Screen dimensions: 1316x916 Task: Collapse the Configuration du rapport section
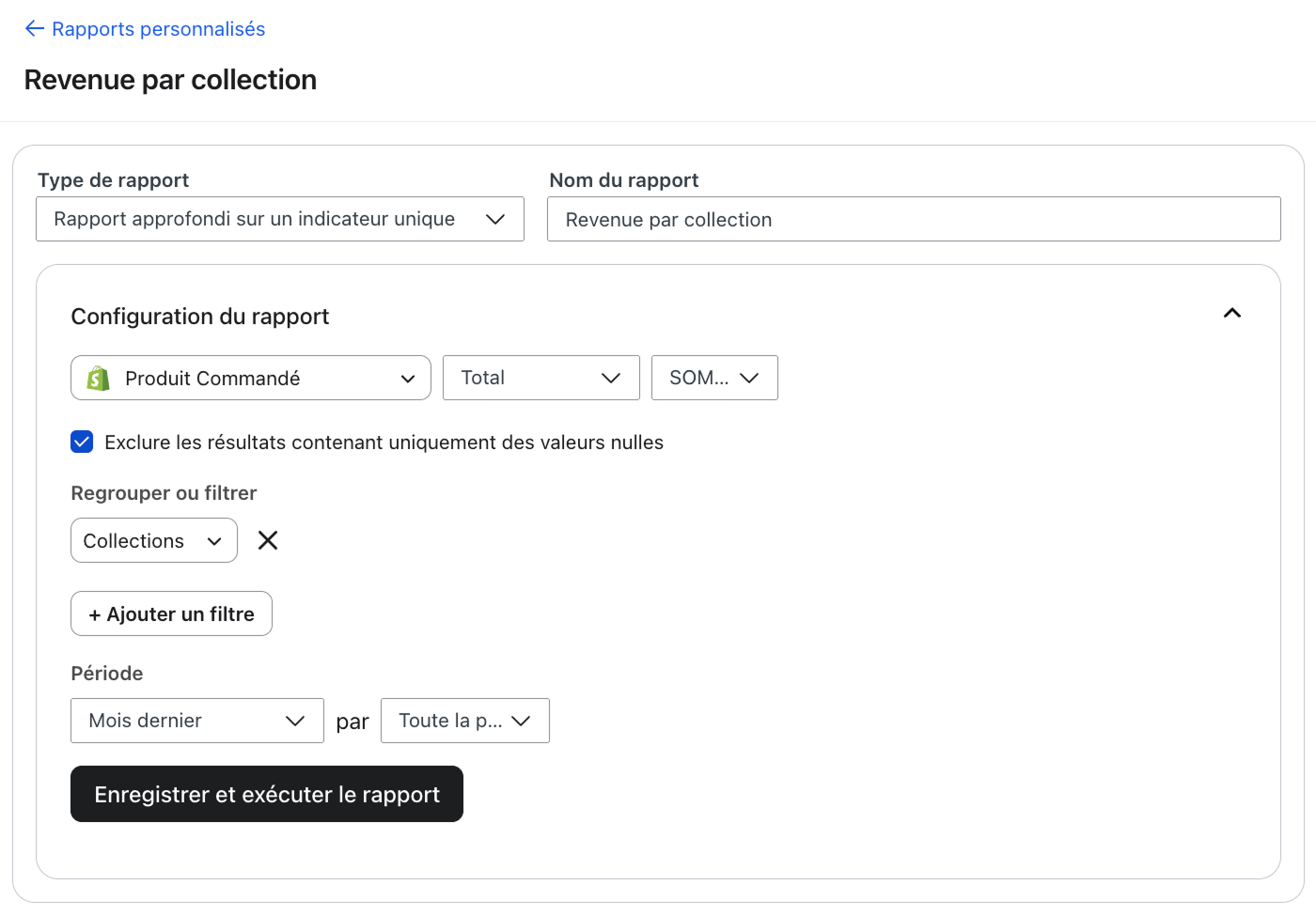pyautogui.click(x=1231, y=314)
